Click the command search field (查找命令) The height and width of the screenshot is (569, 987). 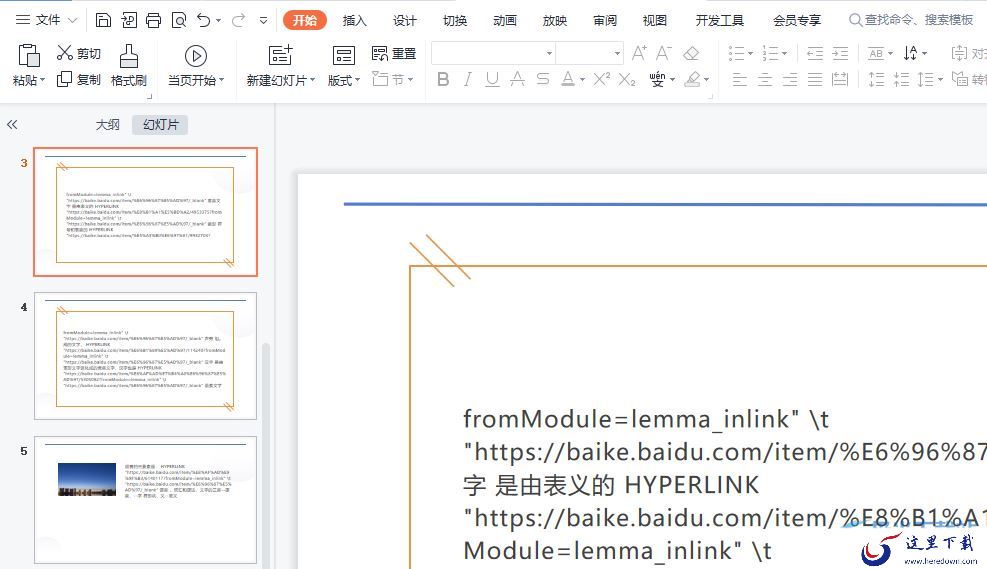(x=911, y=20)
